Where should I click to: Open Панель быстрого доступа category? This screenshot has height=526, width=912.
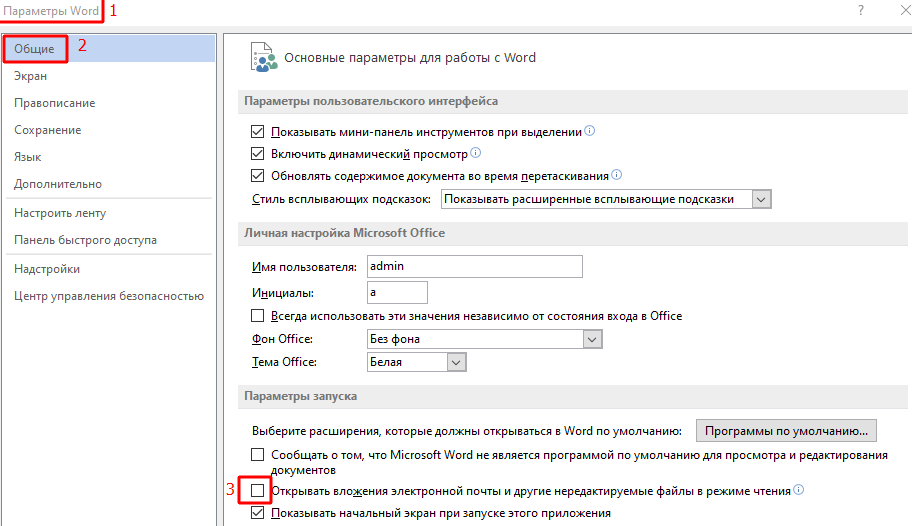click(x=109, y=239)
